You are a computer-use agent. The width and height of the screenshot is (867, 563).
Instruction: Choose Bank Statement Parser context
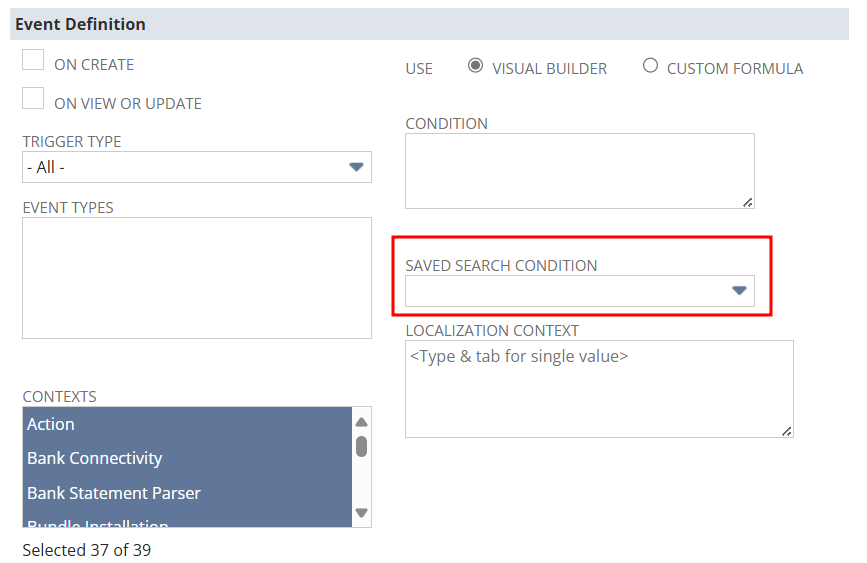coord(186,493)
